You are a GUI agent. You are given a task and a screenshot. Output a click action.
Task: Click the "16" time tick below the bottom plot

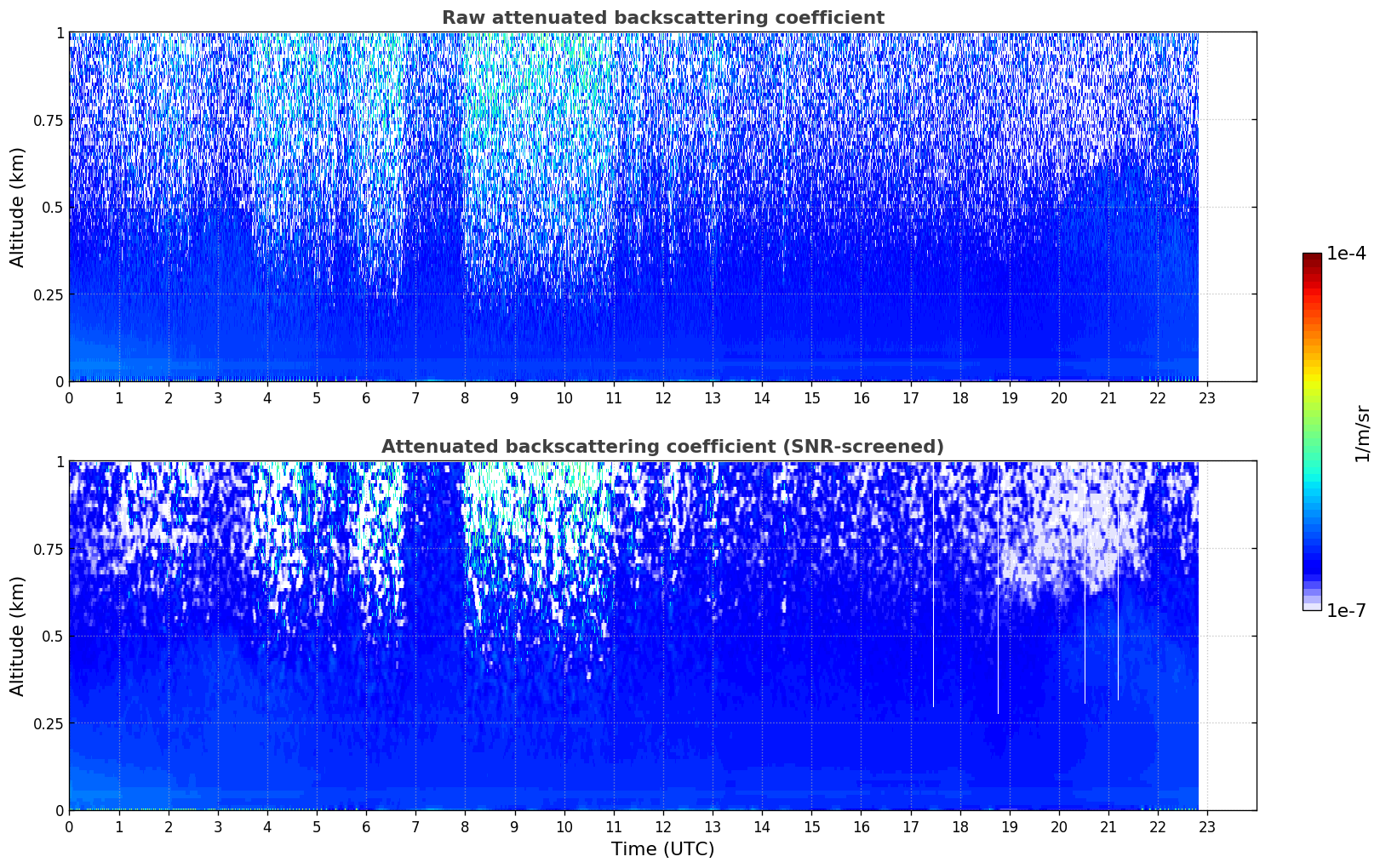pos(862,826)
